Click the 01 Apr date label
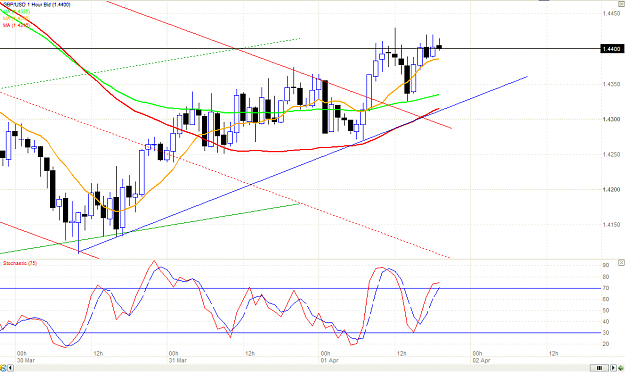The width and height of the screenshot is (625, 372). point(330,360)
